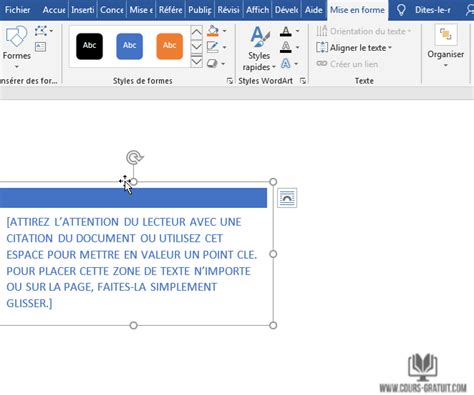Switch to the Révision tab
474x395 pixels.
(x=228, y=10)
